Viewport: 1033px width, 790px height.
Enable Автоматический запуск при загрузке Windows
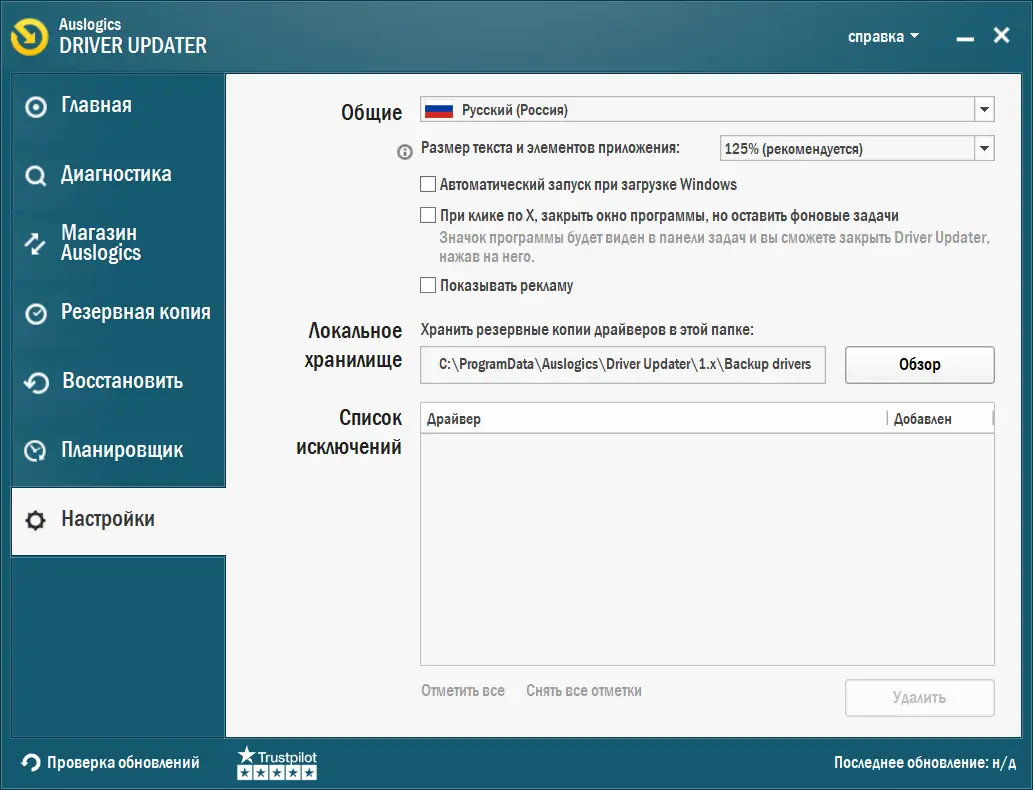[x=428, y=184]
